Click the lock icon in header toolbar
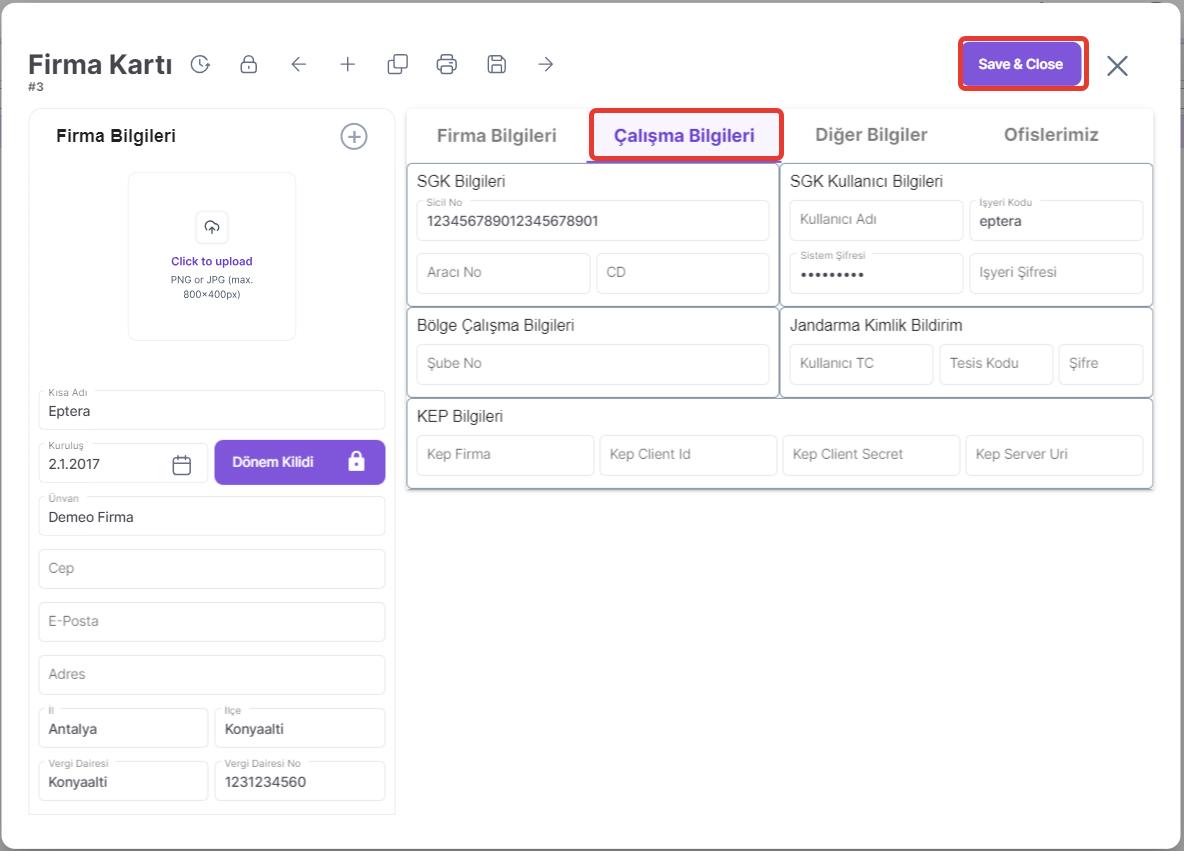 tap(249, 64)
